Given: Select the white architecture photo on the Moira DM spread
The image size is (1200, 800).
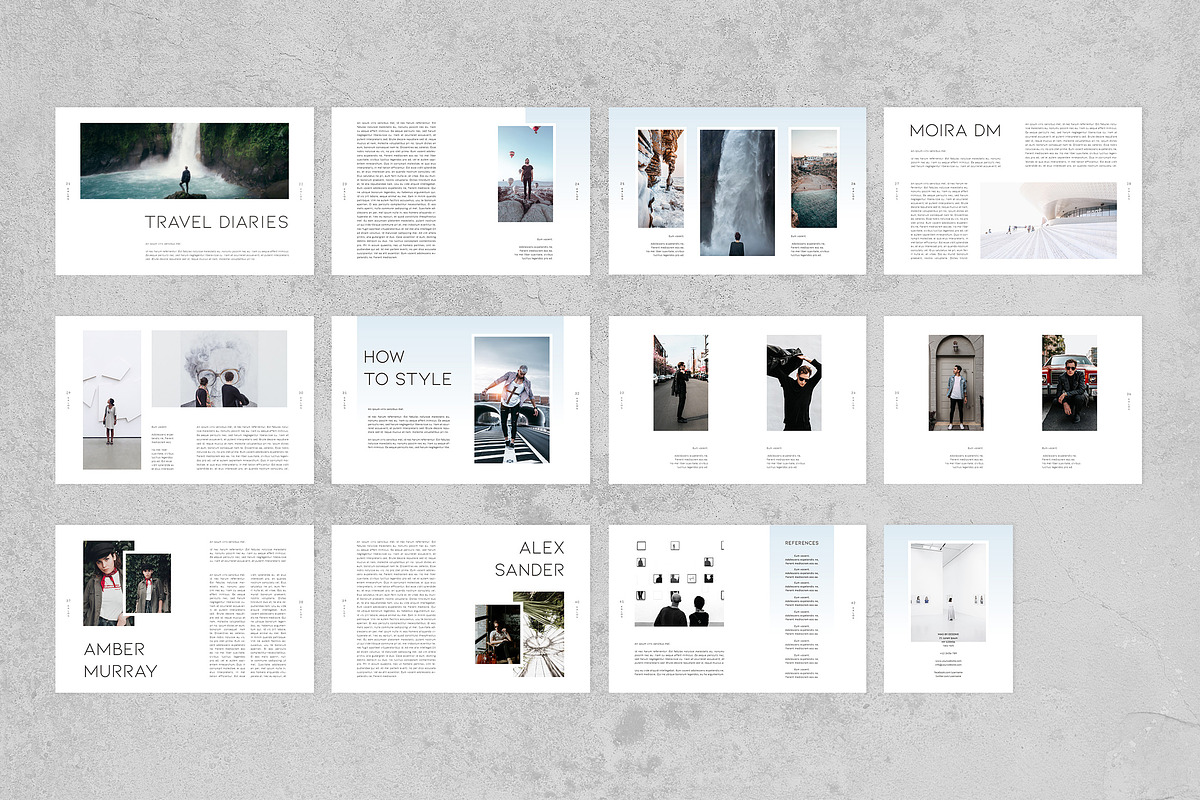Looking at the screenshot, I should [x=1048, y=220].
